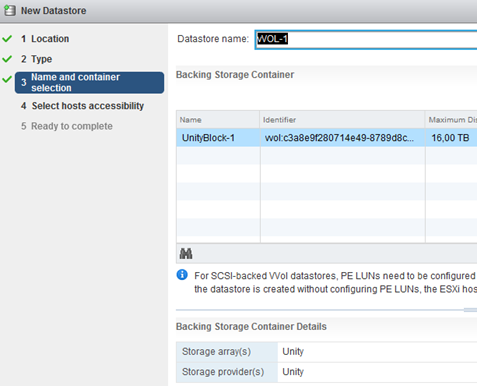Click the green checkmark next to Type
The width and height of the screenshot is (477, 386).
pos(7,59)
